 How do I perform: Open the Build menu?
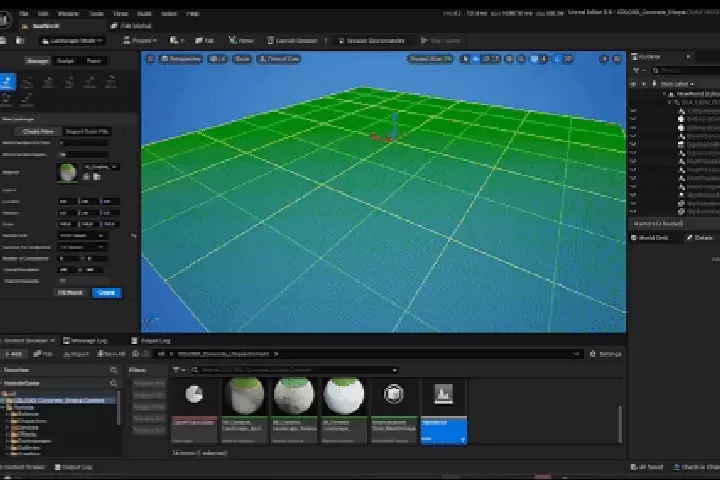(144, 13)
